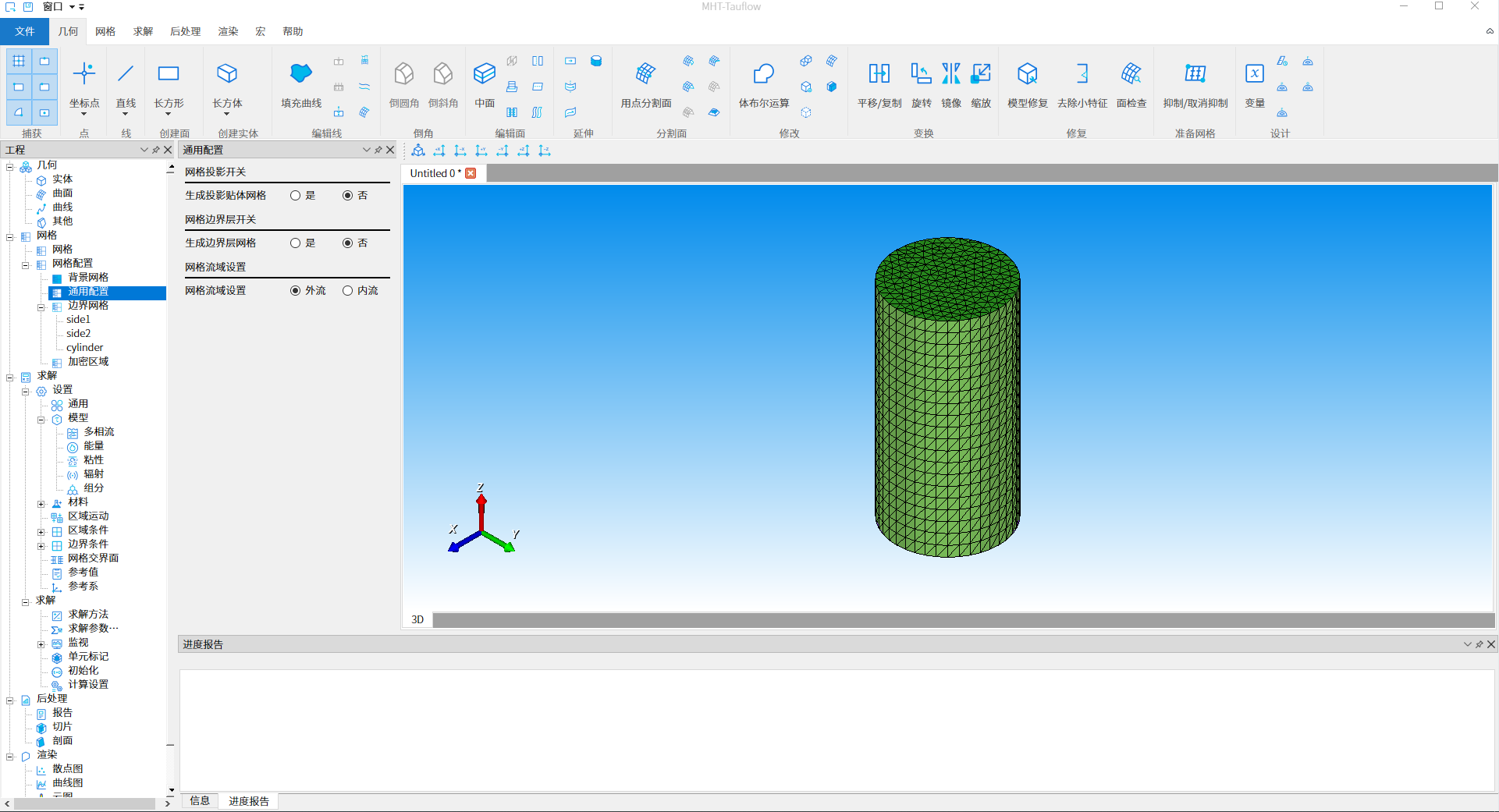Screen dimensions: 1499x812
Task: Click the 体布尔运算 boolean operation icon
Action: [763, 74]
